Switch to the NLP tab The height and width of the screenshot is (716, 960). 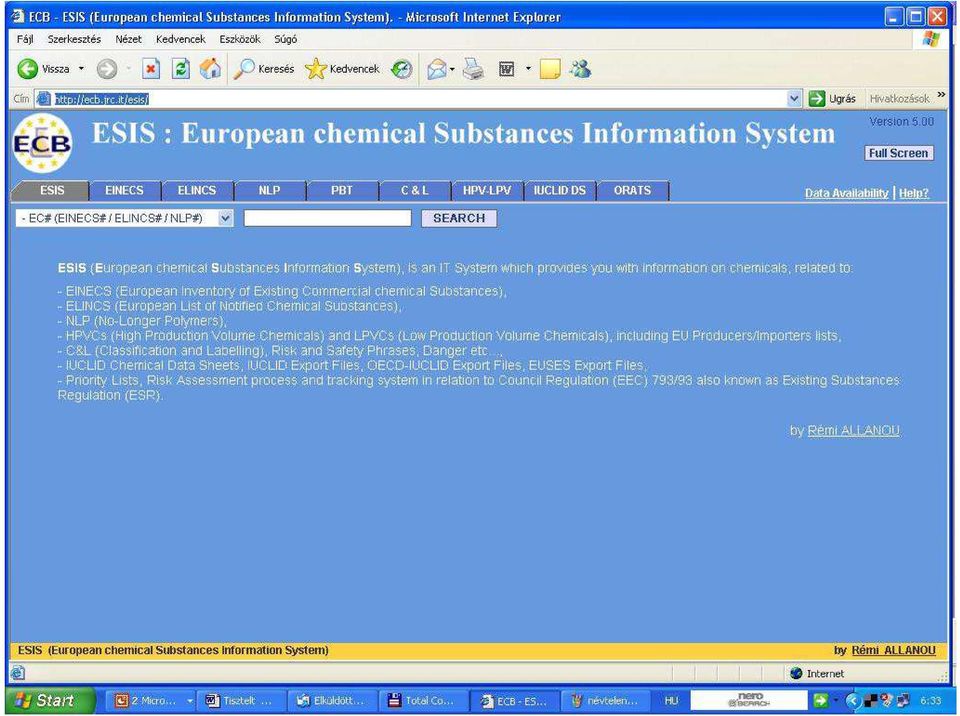[x=269, y=190]
